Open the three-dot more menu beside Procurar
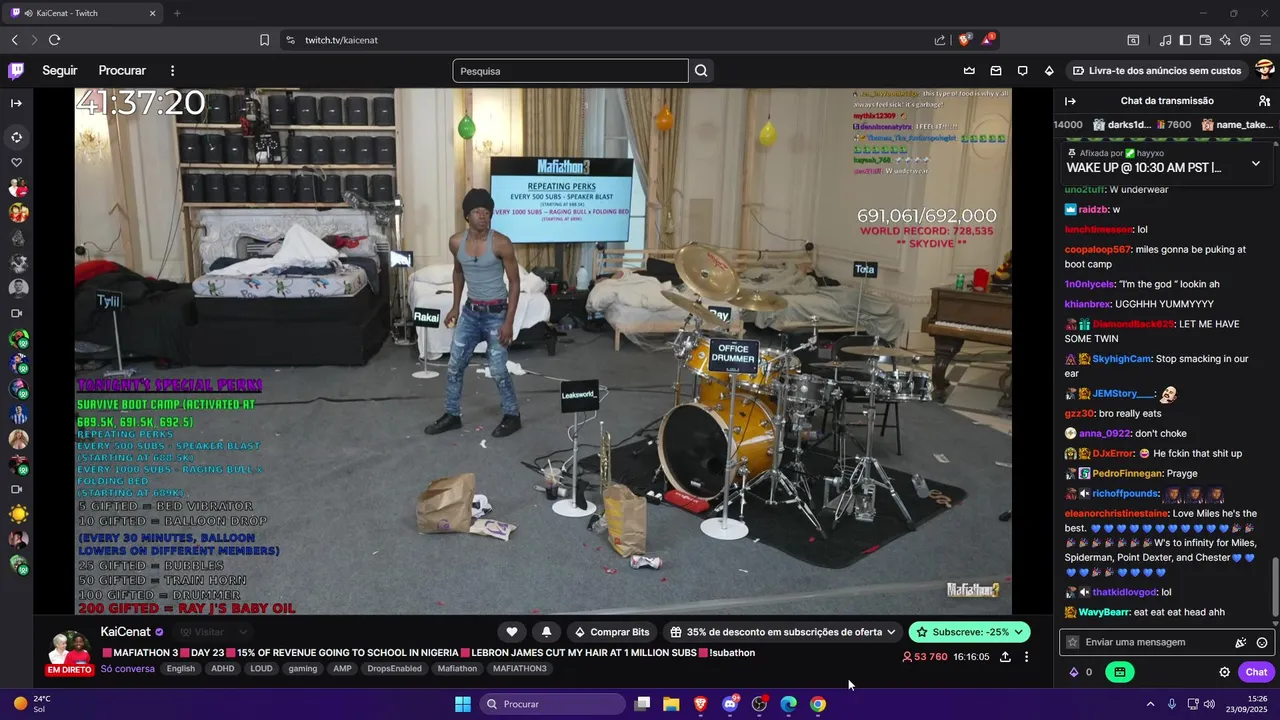This screenshot has width=1280, height=720. coord(172,71)
